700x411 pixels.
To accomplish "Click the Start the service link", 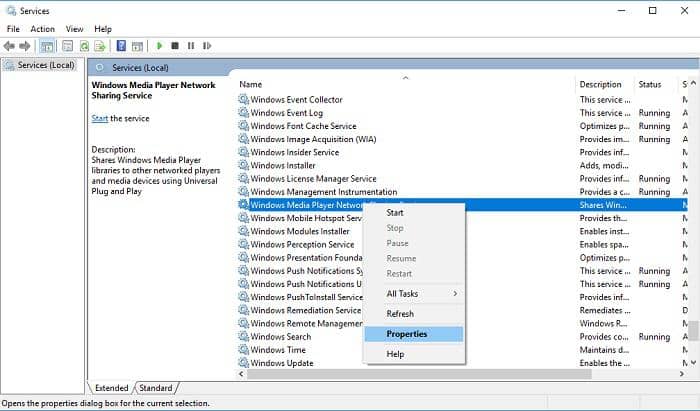I will point(100,118).
